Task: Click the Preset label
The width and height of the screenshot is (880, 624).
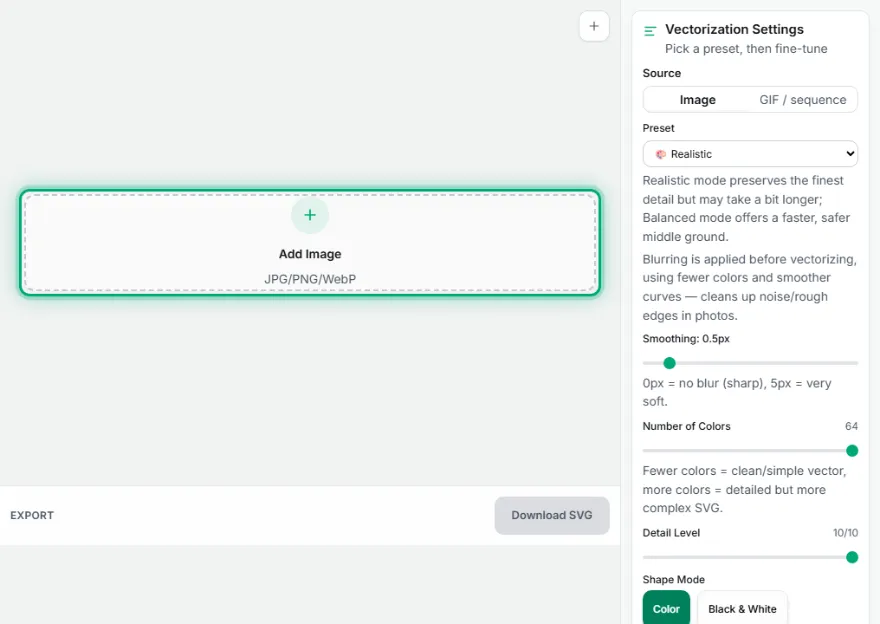Action: [x=658, y=128]
